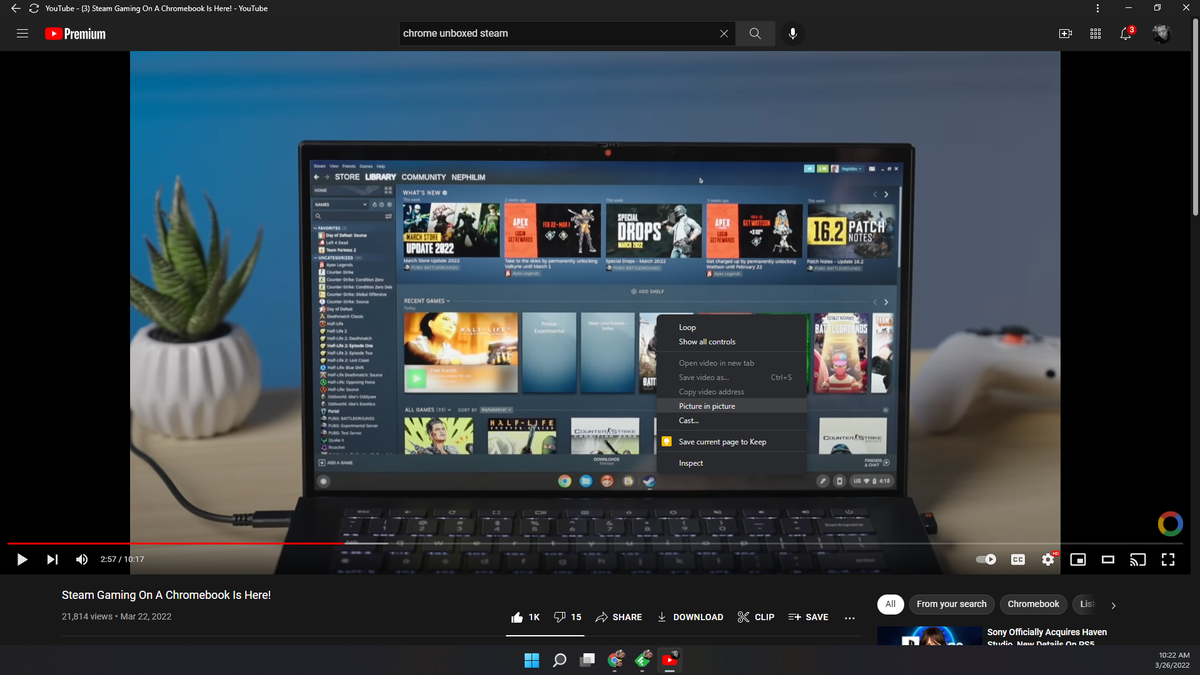Image resolution: width=1200 pixels, height=675 pixels.
Task: Click the 21,814 views • Mar 22, 2022 text
Action: coord(116,617)
